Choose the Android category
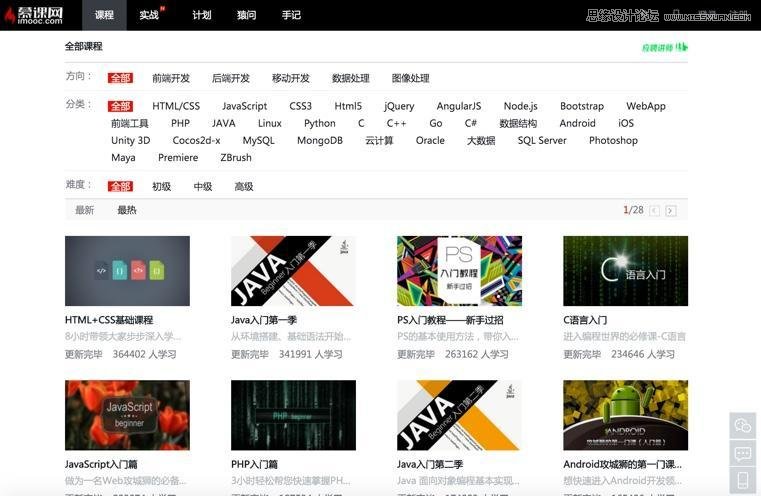 coord(578,123)
